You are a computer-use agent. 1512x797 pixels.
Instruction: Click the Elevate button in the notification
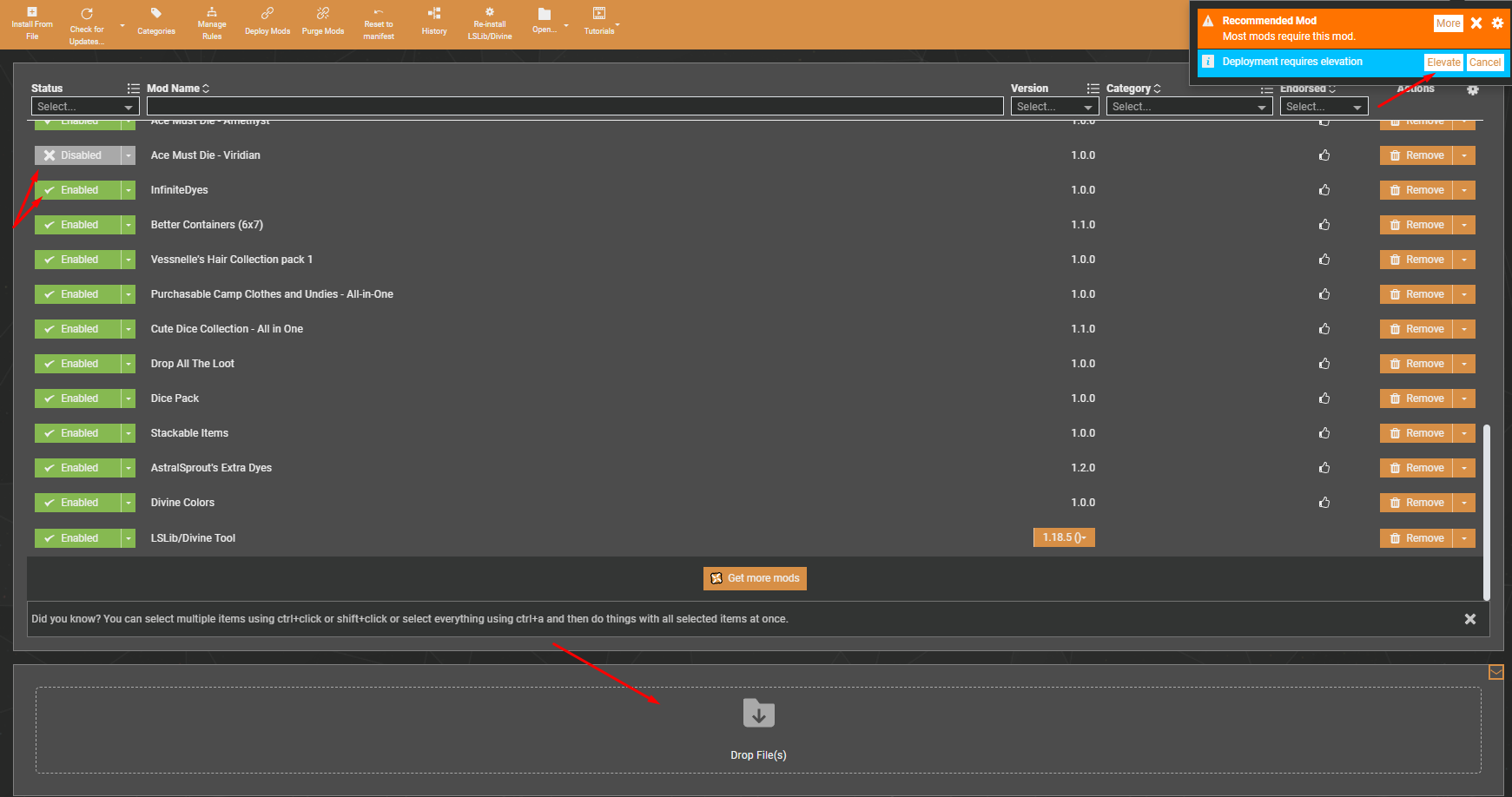point(1443,63)
